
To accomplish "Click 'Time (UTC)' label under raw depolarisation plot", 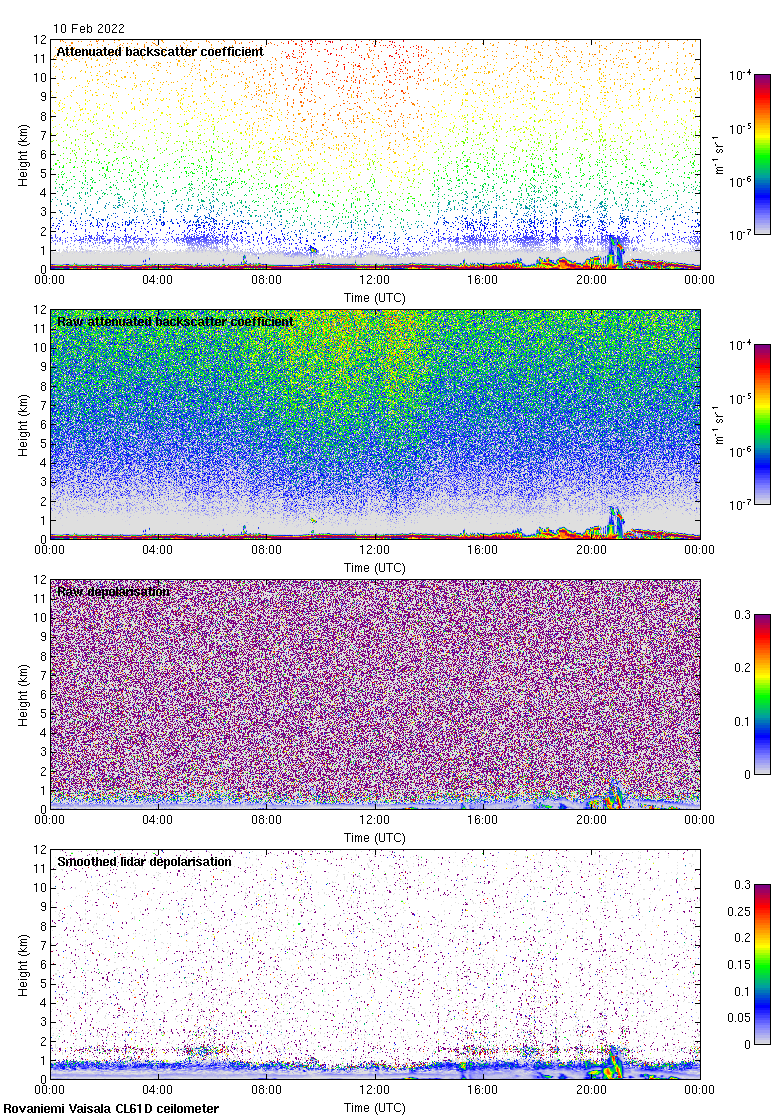I will pyautogui.click(x=374, y=838).
